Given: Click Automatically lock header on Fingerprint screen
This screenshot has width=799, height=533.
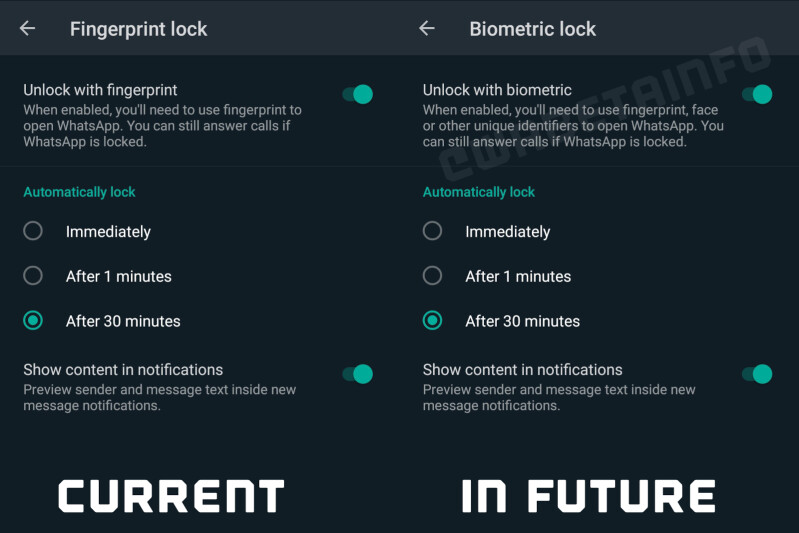Looking at the screenshot, I should [x=79, y=192].
